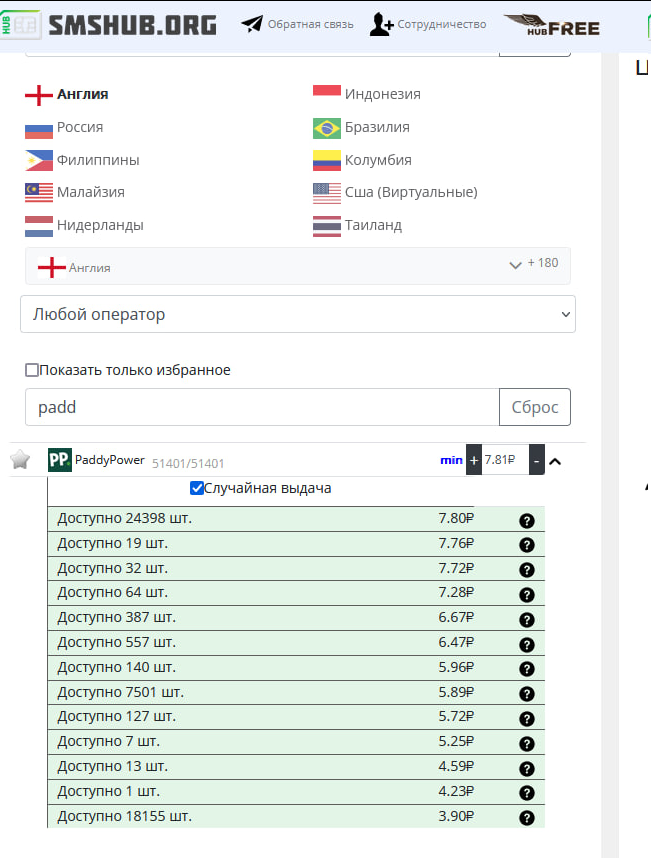This screenshot has height=858, width=651.
Task: Decrease the max price with minus button
Action: [537, 460]
